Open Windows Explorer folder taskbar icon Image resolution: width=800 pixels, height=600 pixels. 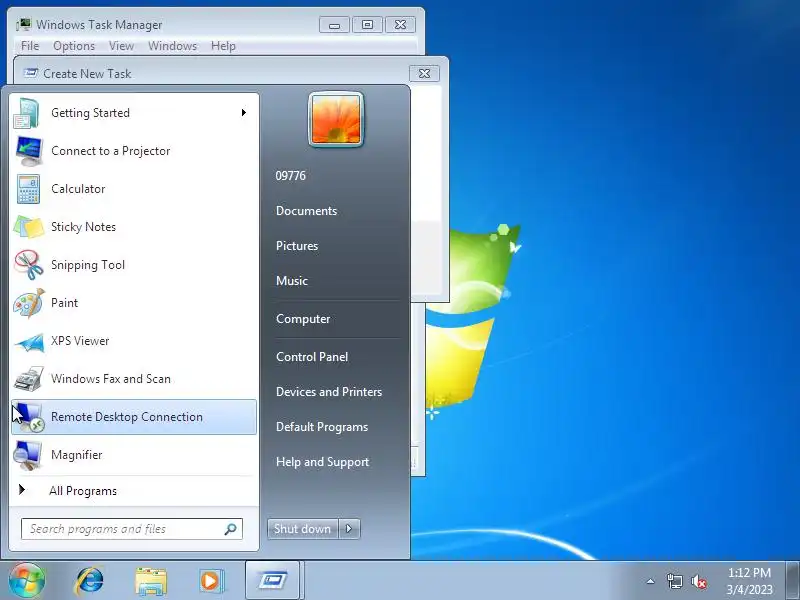(151, 581)
